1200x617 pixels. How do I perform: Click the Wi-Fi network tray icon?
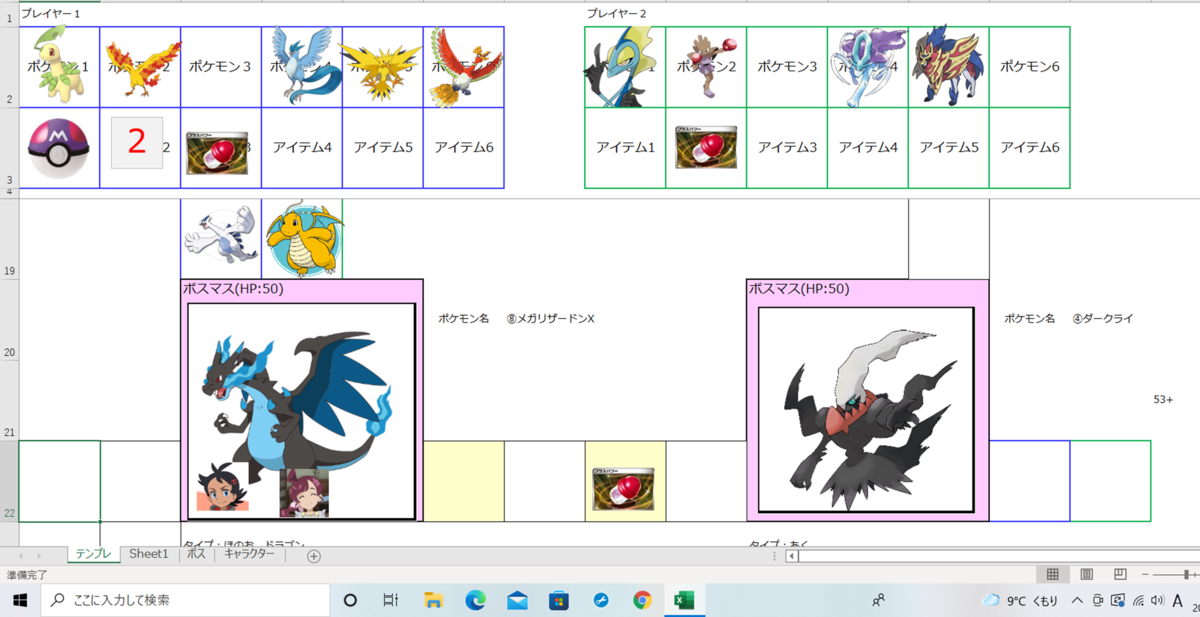[x=1138, y=600]
